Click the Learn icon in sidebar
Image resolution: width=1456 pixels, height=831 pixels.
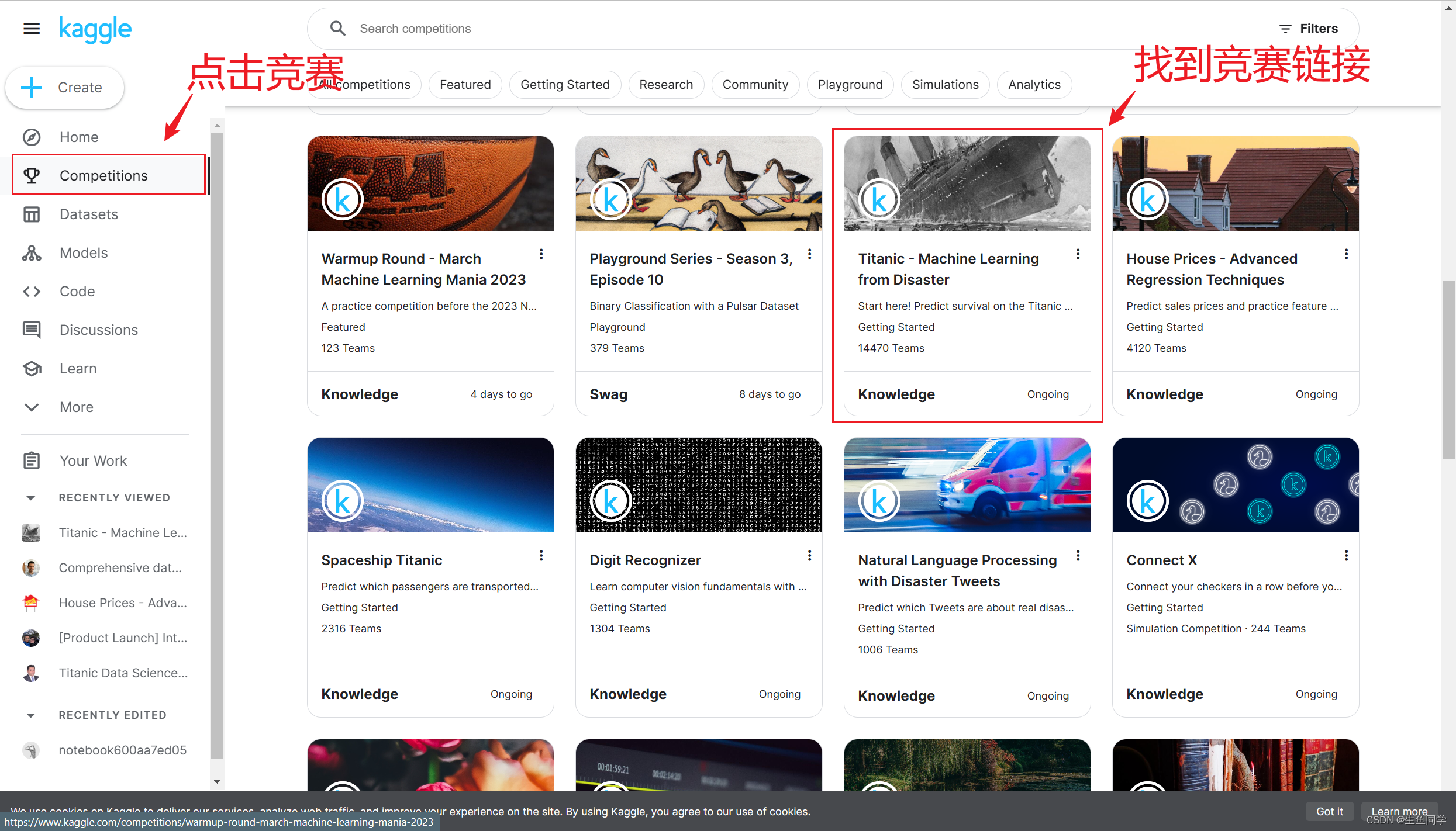(31, 368)
